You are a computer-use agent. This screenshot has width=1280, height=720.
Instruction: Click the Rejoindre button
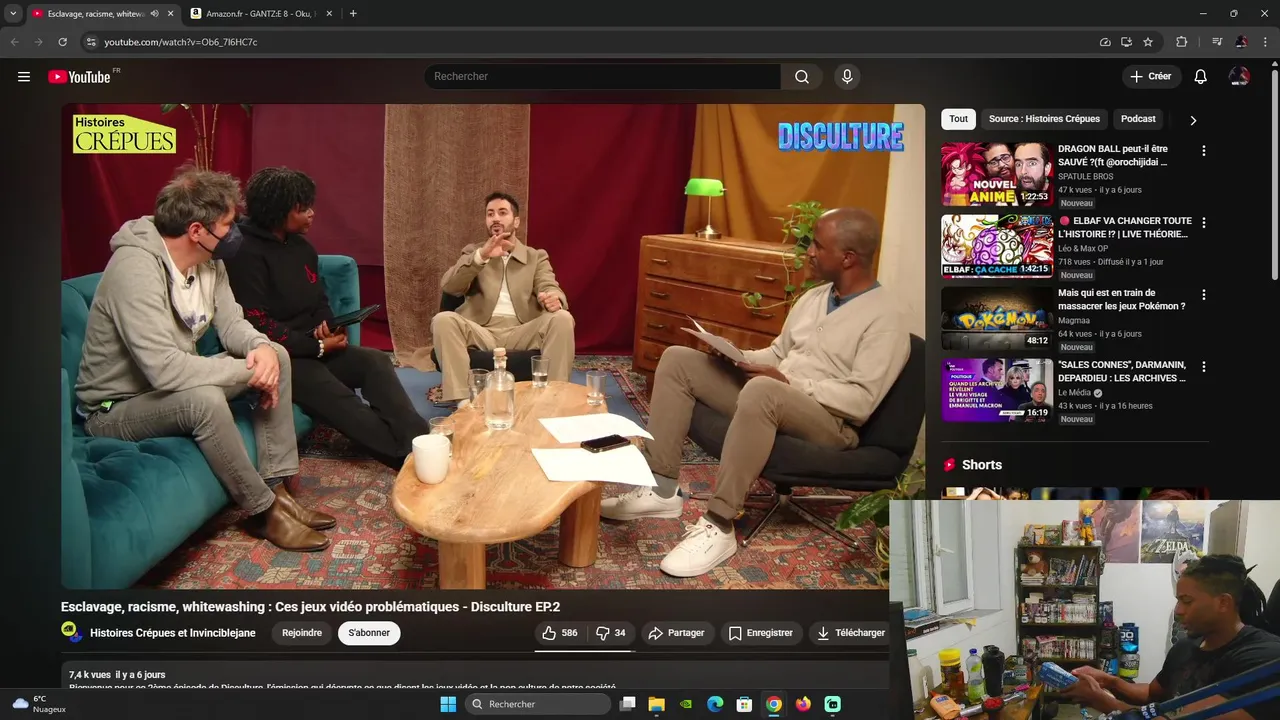302,633
